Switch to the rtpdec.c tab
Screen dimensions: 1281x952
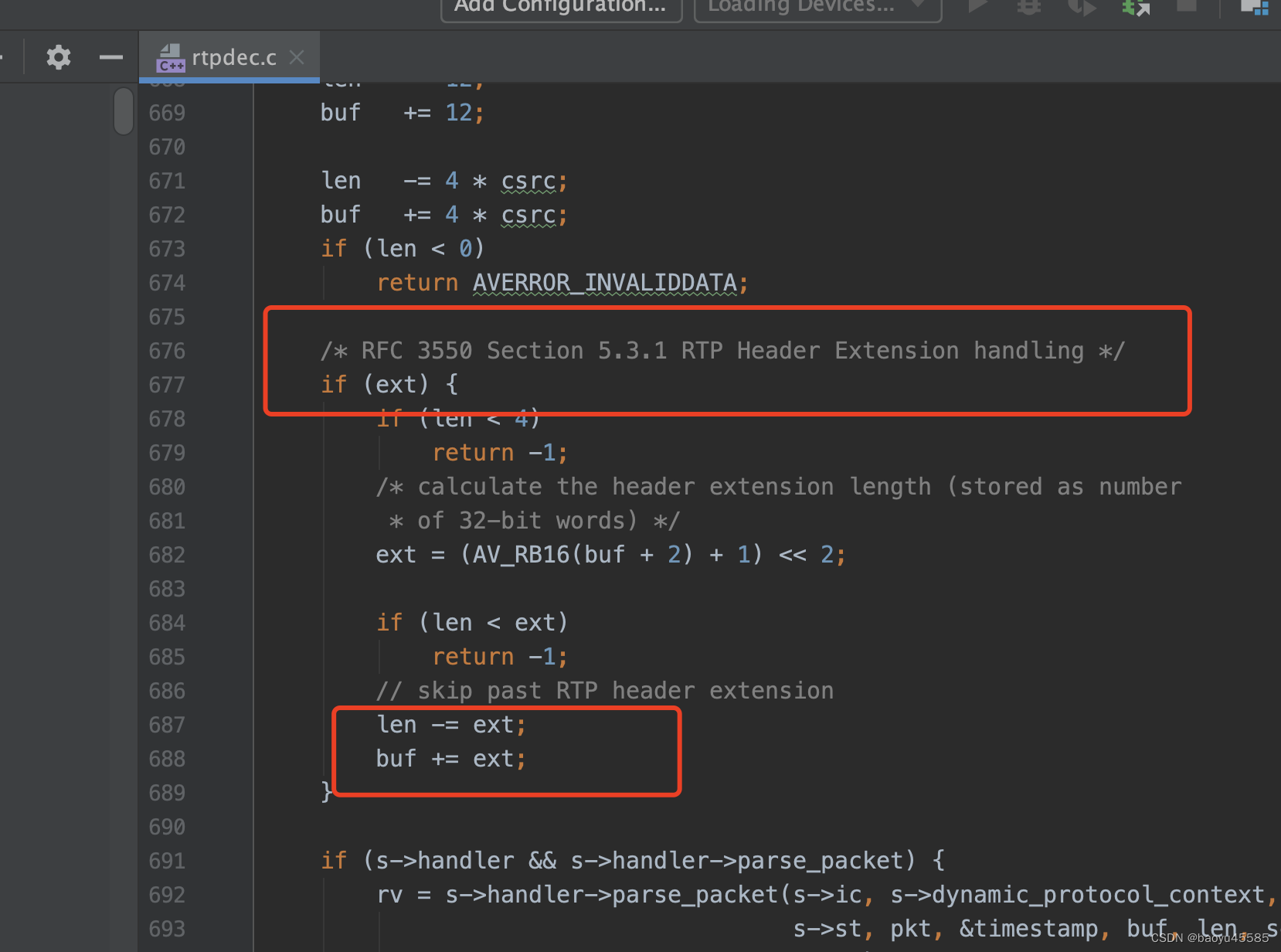(229, 57)
